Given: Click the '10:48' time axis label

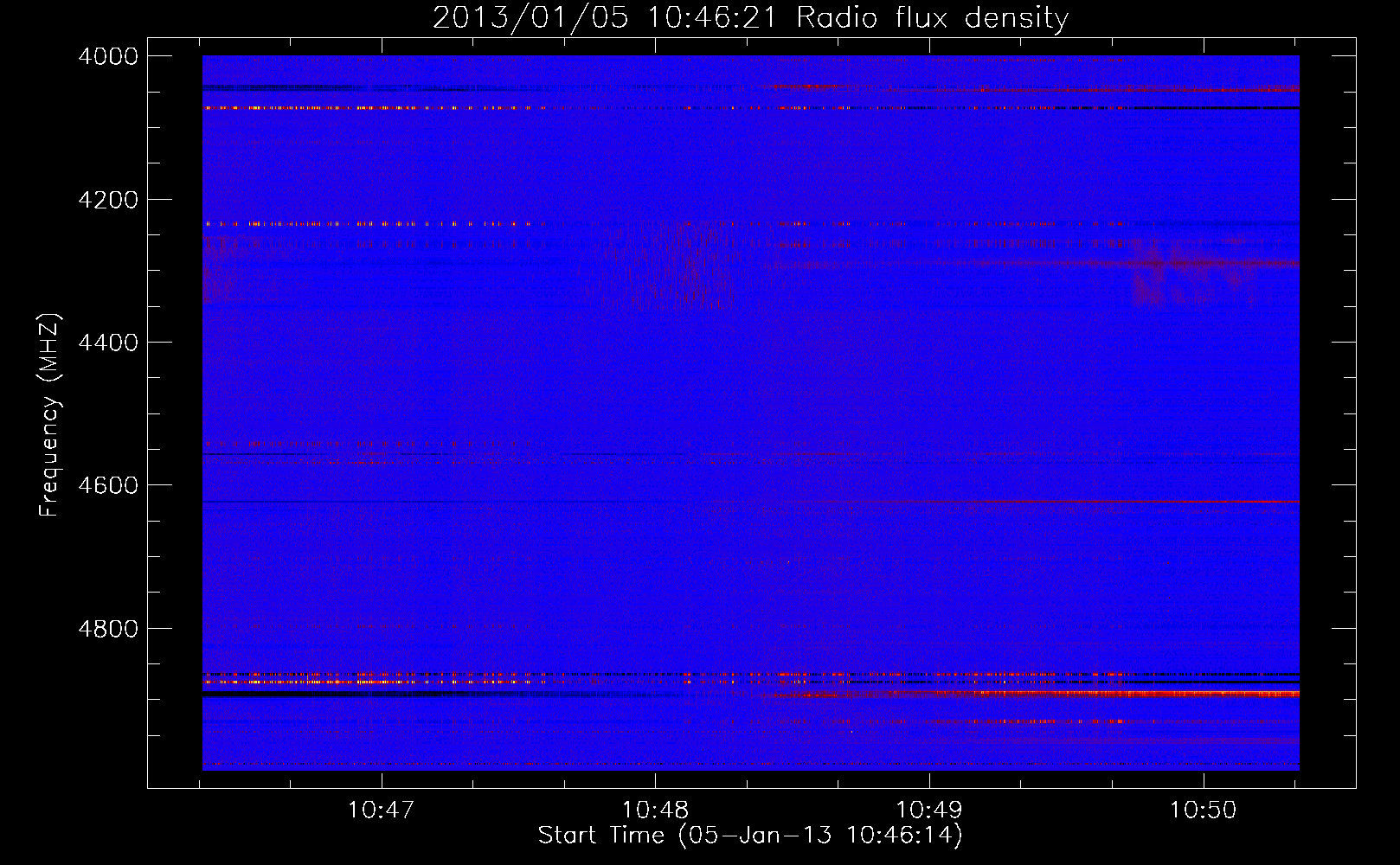Looking at the screenshot, I should pos(655,810).
